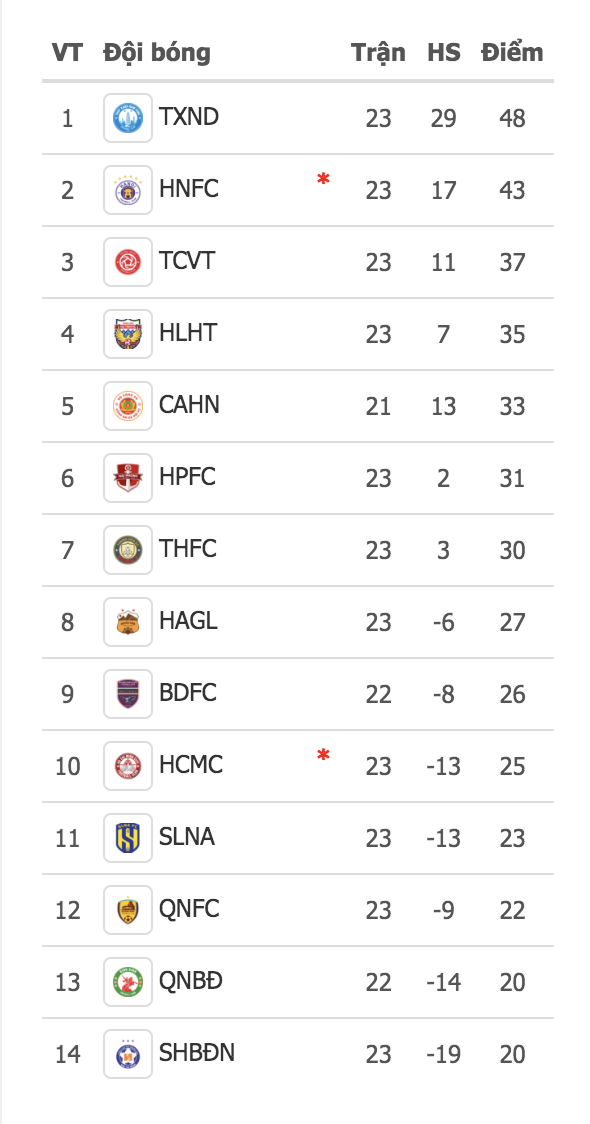Click the HLHT team crest
The image size is (590, 1124).
(x=128, y=334)
